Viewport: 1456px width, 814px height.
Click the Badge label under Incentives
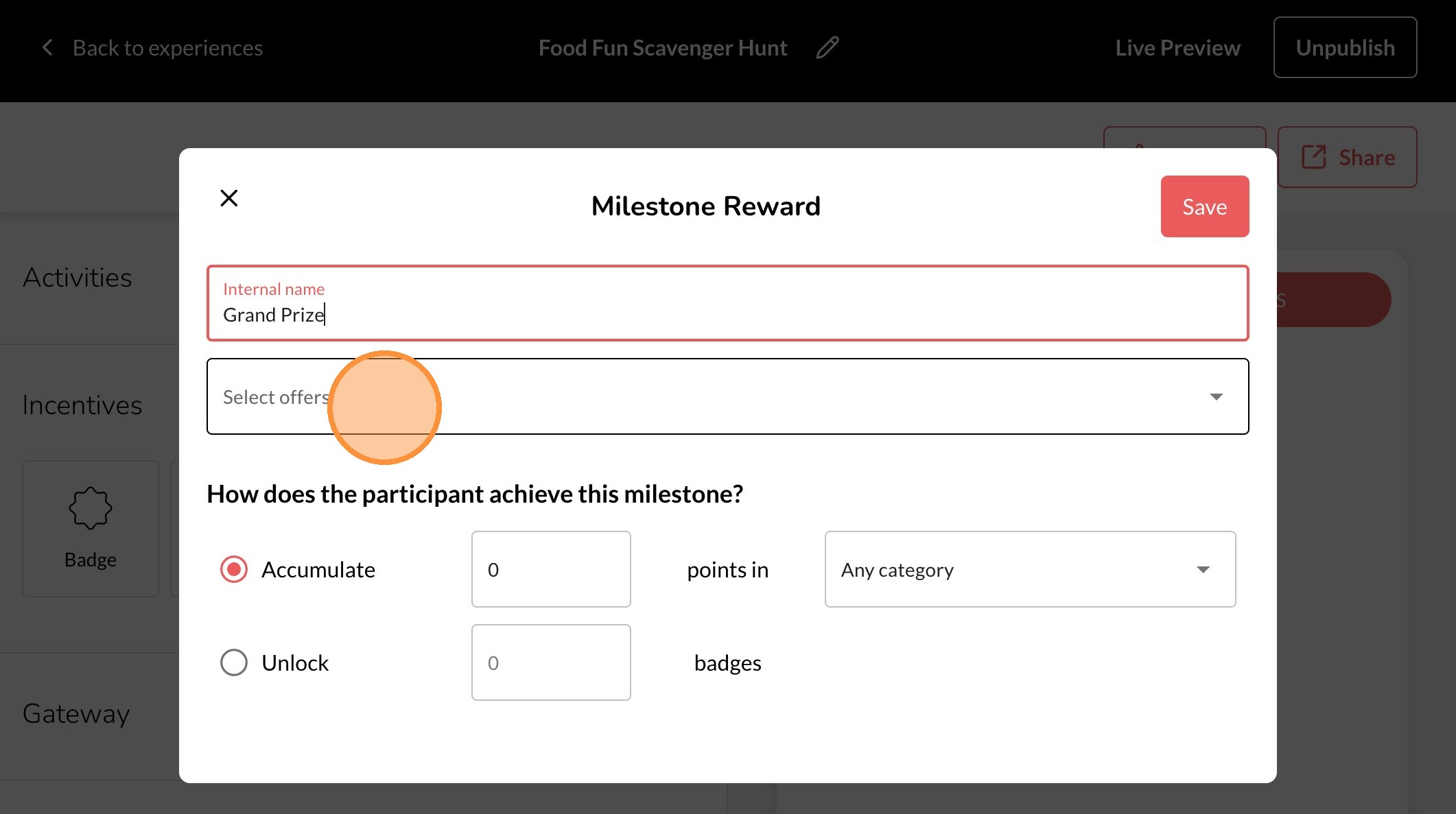tap(90, 560)
